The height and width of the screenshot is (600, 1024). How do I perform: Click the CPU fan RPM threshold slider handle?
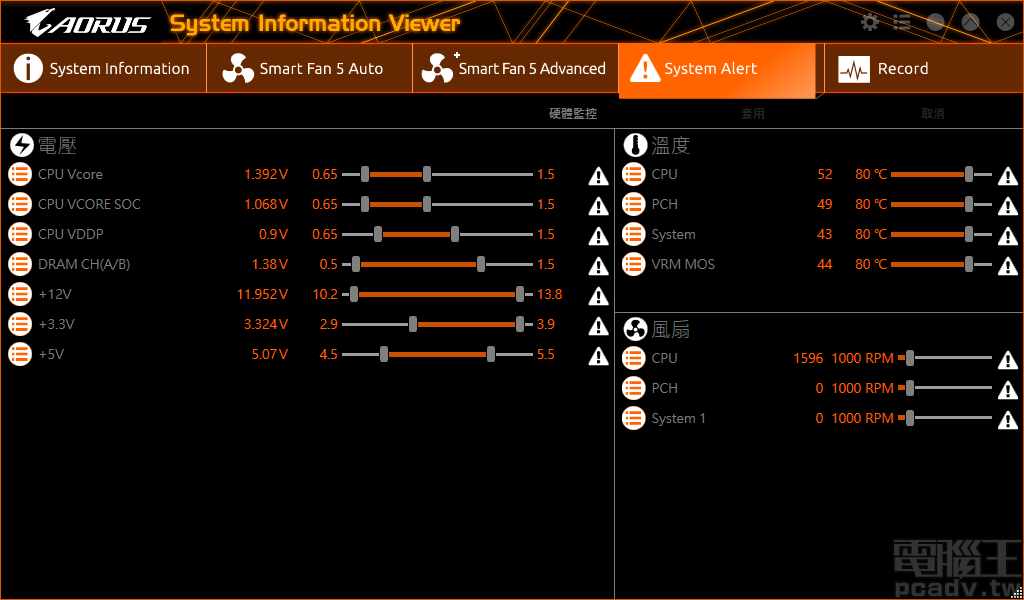[x=909, y=358]
